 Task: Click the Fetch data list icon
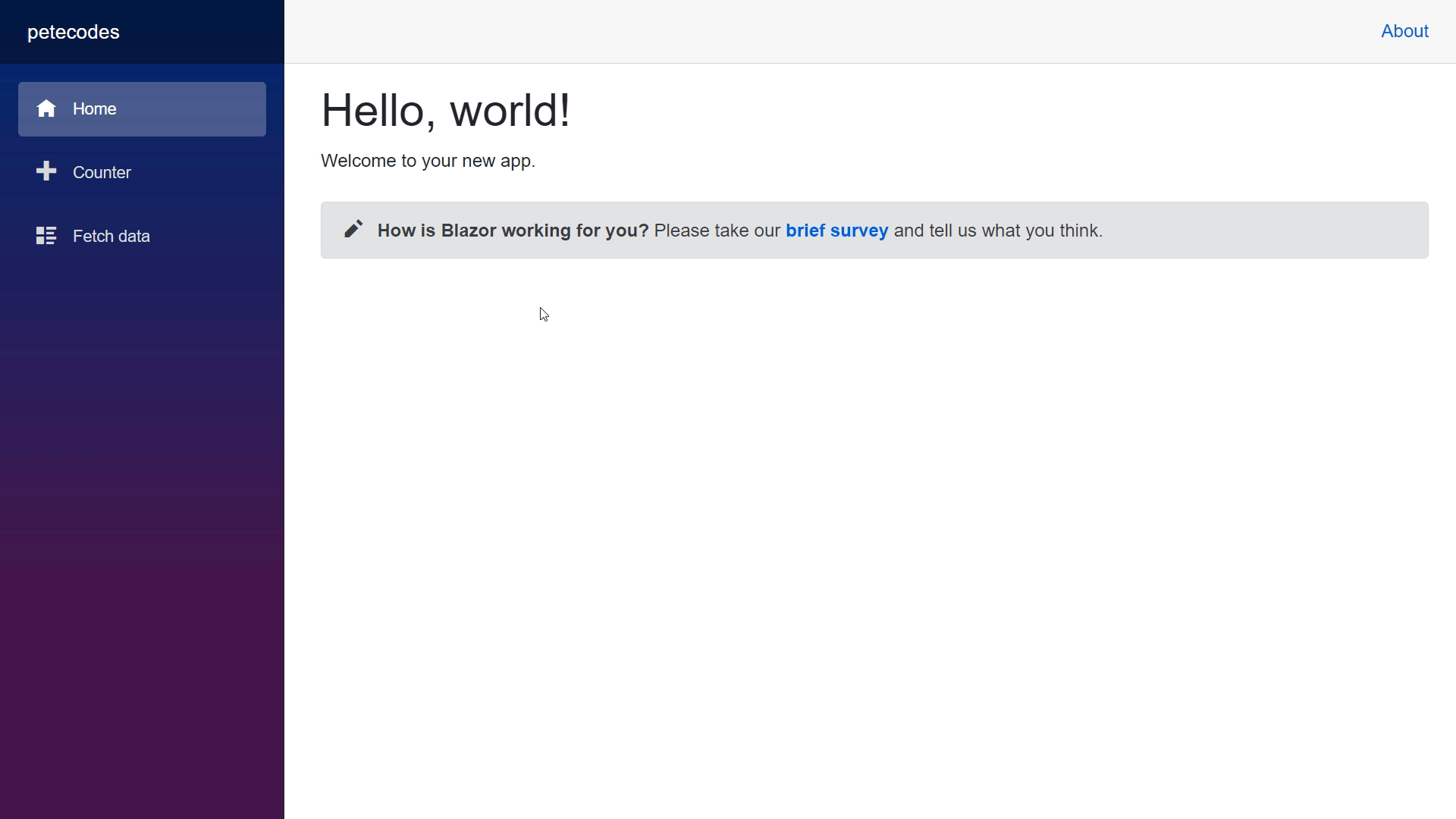(46, 236)
